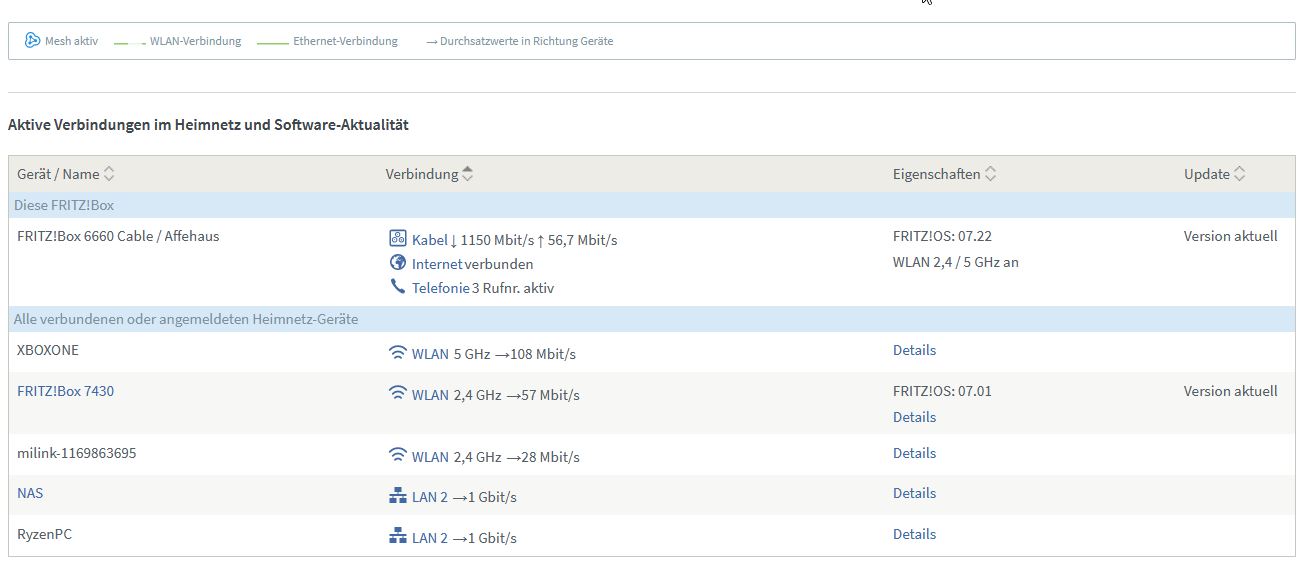Open the Telefonie link
1299x587 pixels.
click(441, 288)
